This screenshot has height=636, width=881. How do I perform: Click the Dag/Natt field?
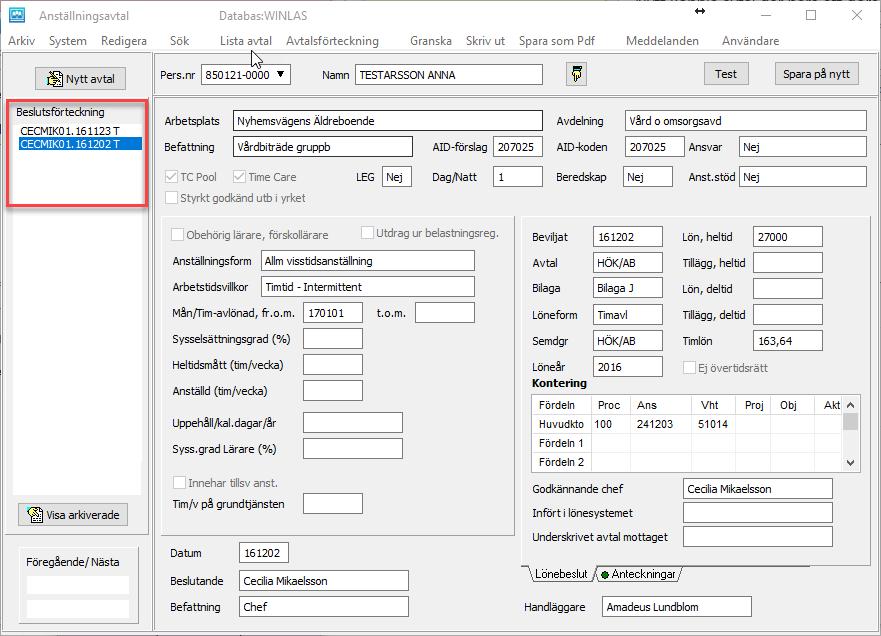tap(518, 177)
